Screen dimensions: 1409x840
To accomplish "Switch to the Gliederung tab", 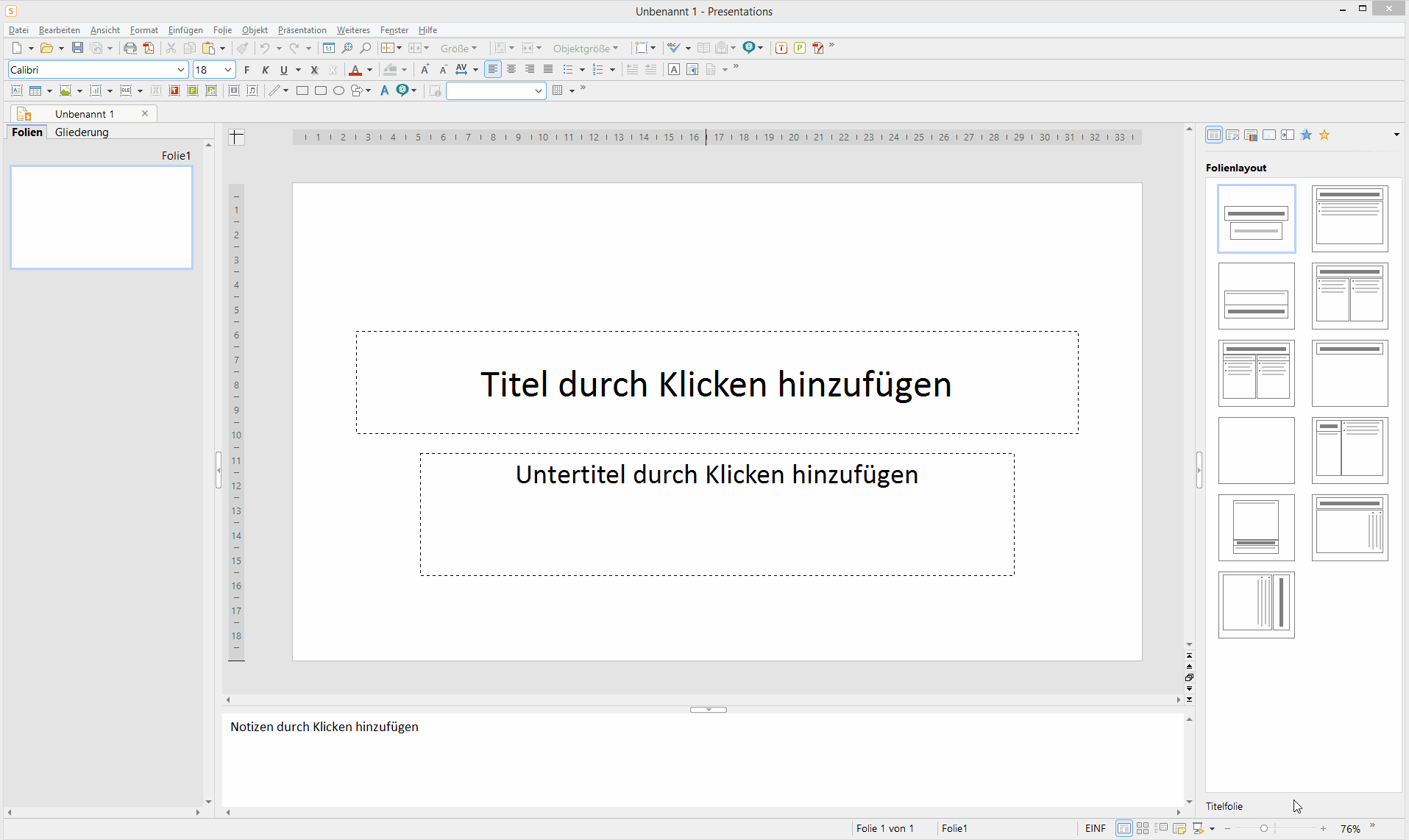I will click(x=82, y=132).
